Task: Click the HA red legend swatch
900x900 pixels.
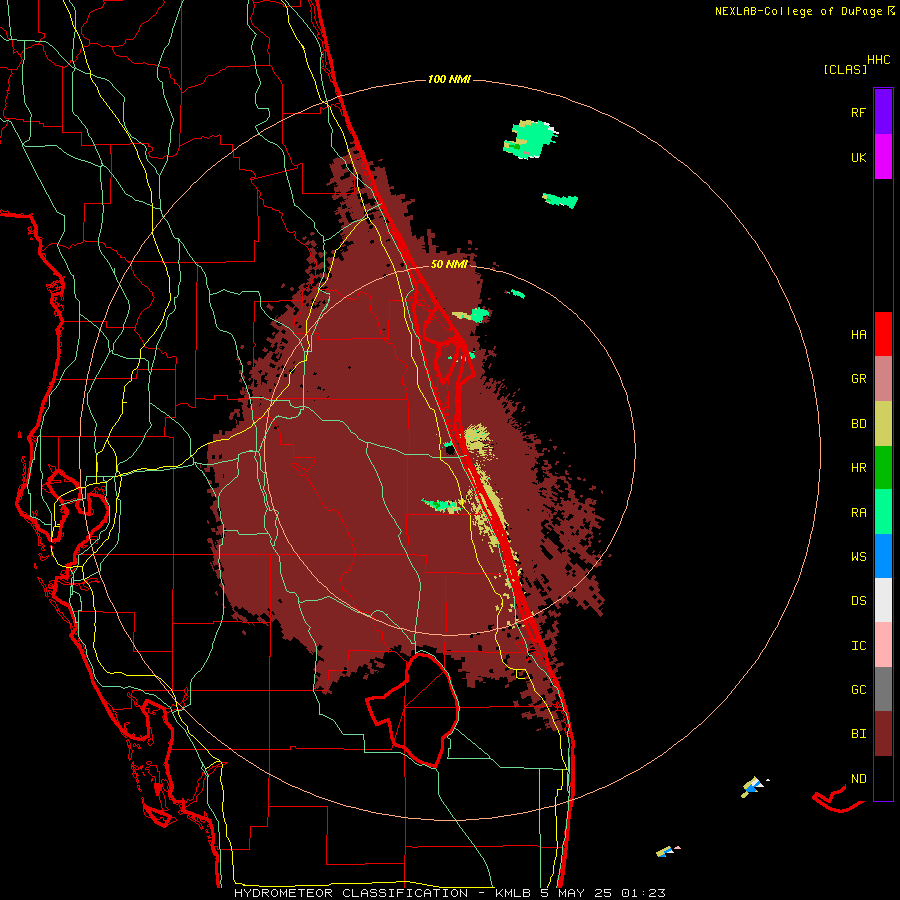Action: 883,334
